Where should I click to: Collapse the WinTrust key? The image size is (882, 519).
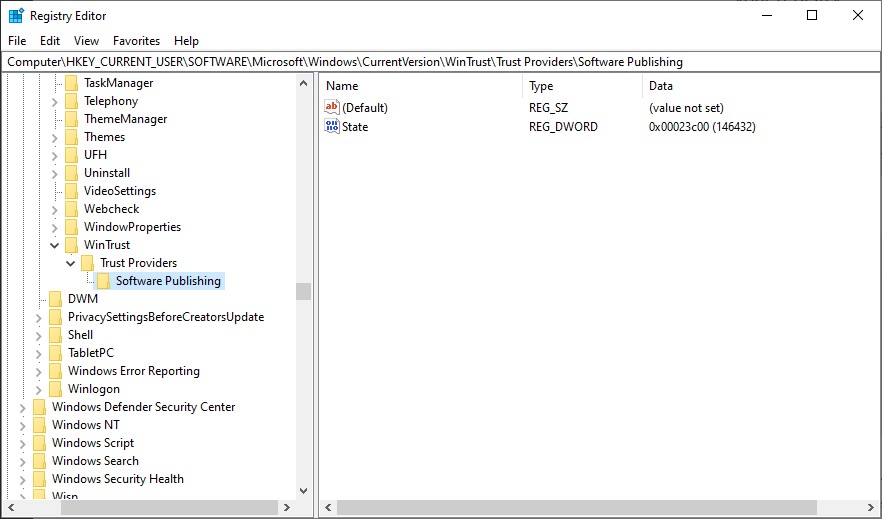point(55,245)
